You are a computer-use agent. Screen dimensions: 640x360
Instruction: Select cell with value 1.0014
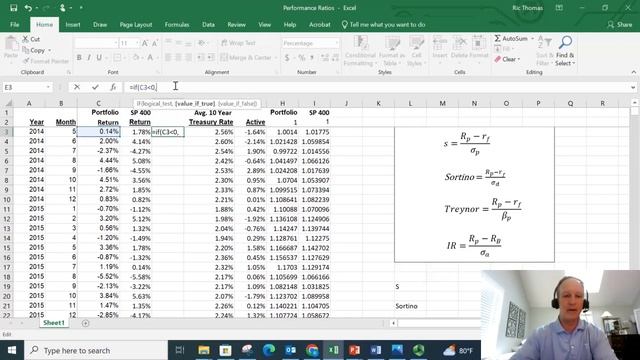pyautogui.click(x=282, y=132)
